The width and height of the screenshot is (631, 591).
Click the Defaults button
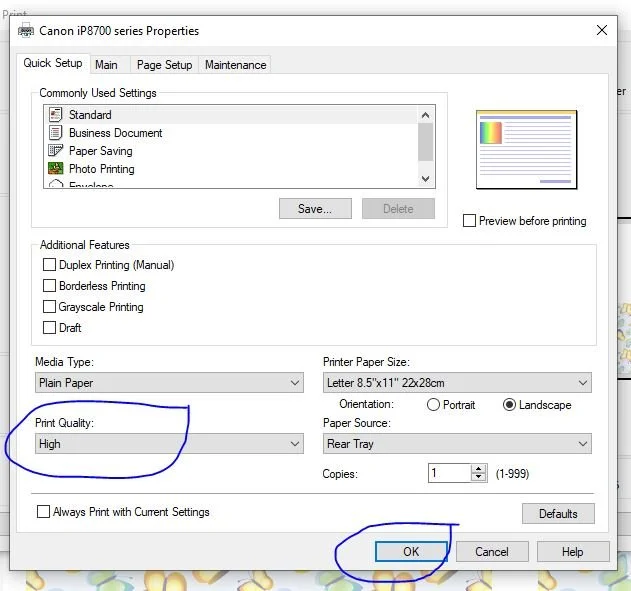[558, 514]
